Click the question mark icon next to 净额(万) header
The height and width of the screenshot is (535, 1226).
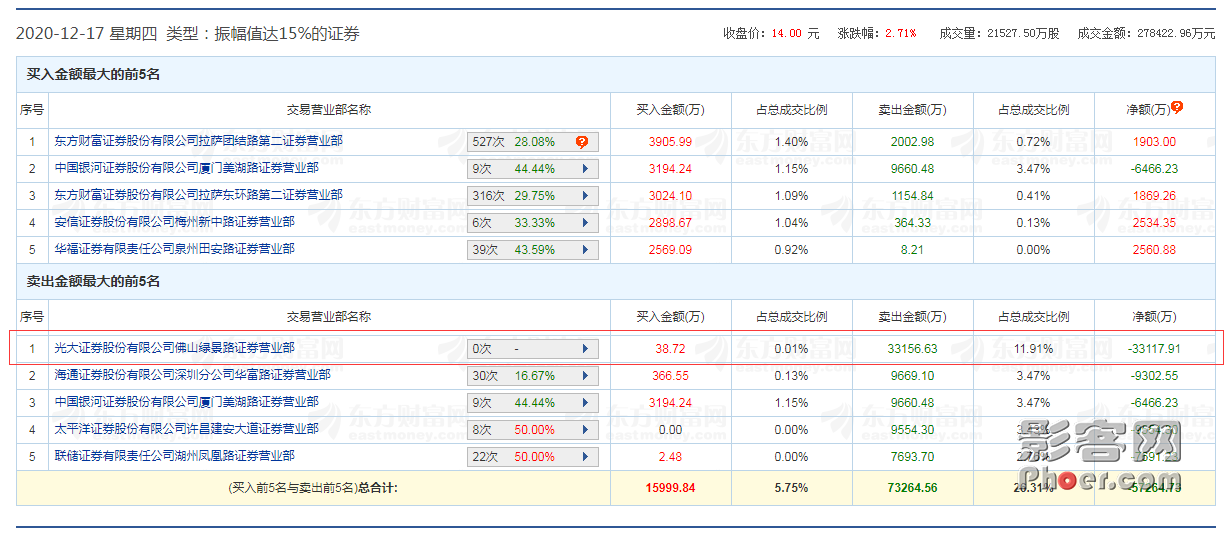1177,107
